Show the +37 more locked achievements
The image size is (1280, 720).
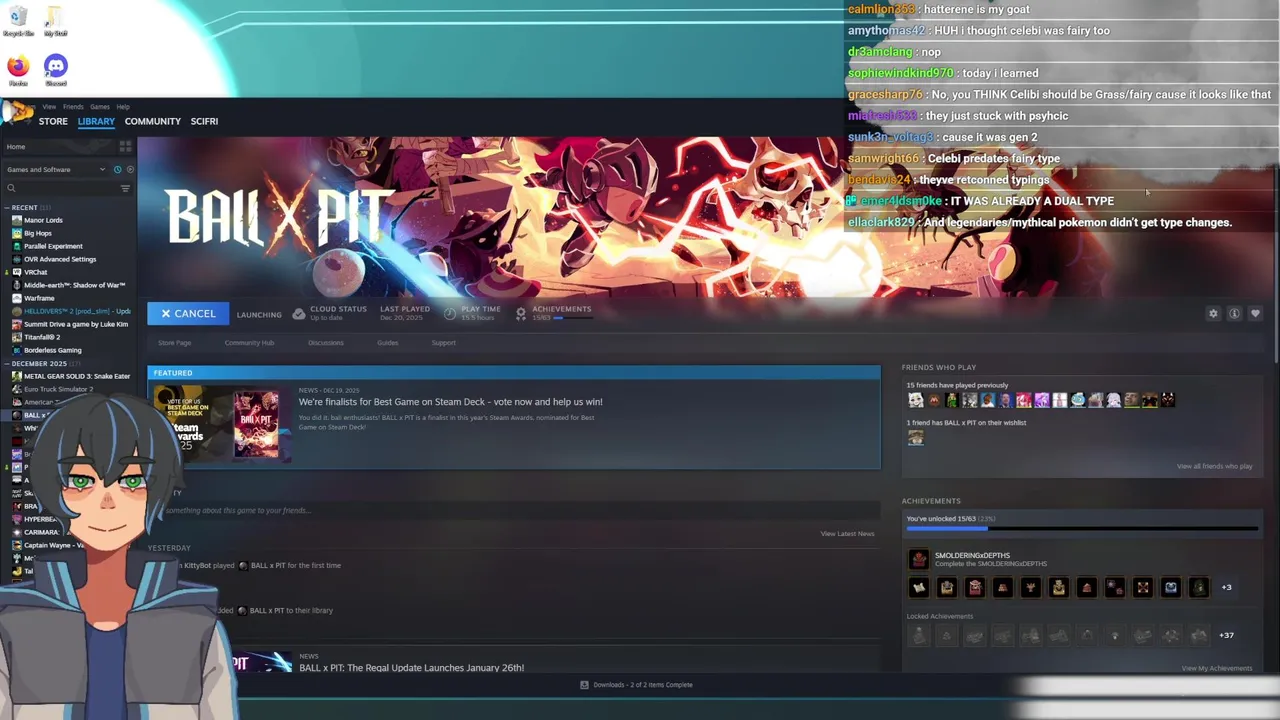[1226, 635]
